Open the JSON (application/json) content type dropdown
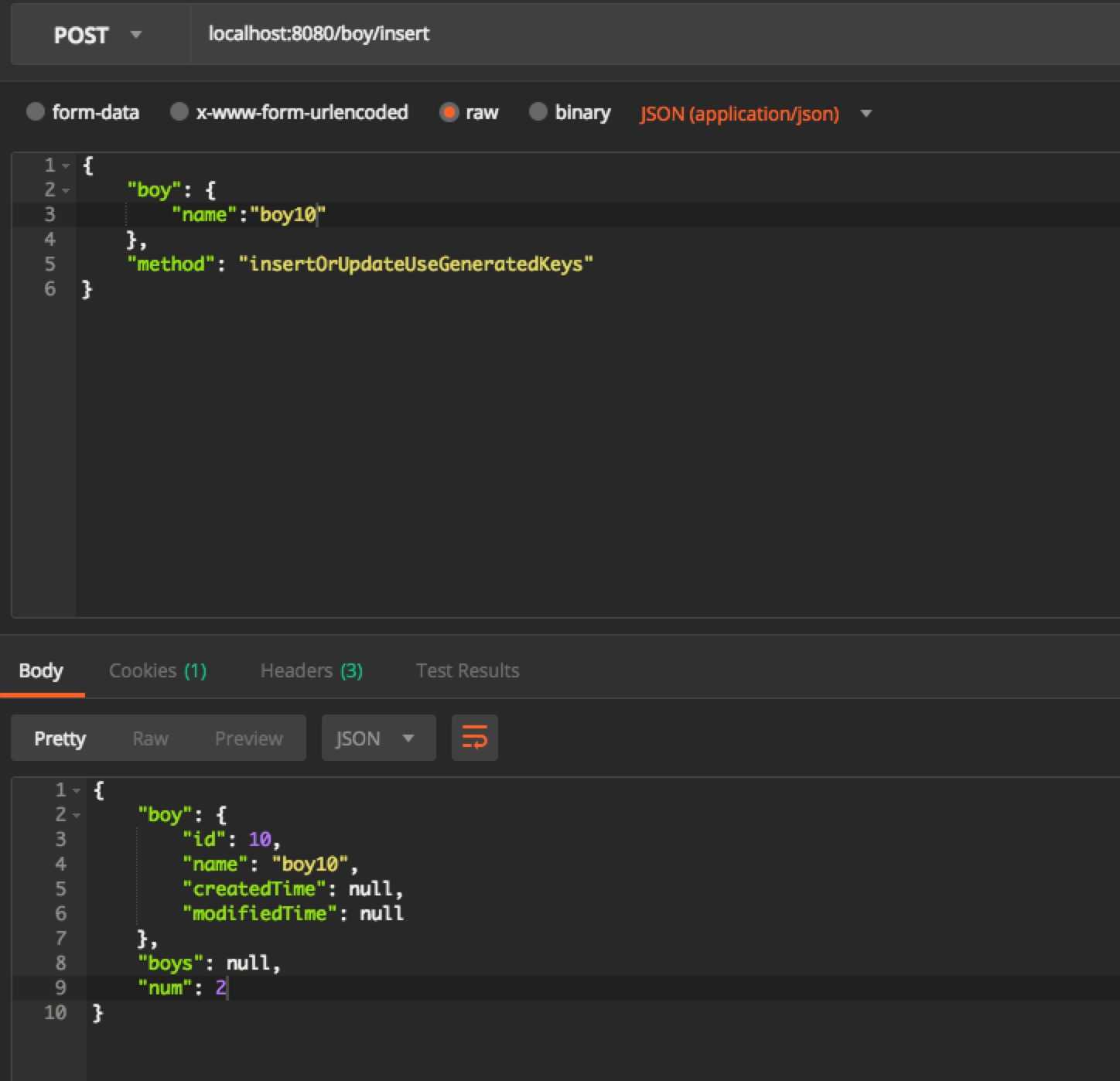1120x1081 pixels. [756, 114]
